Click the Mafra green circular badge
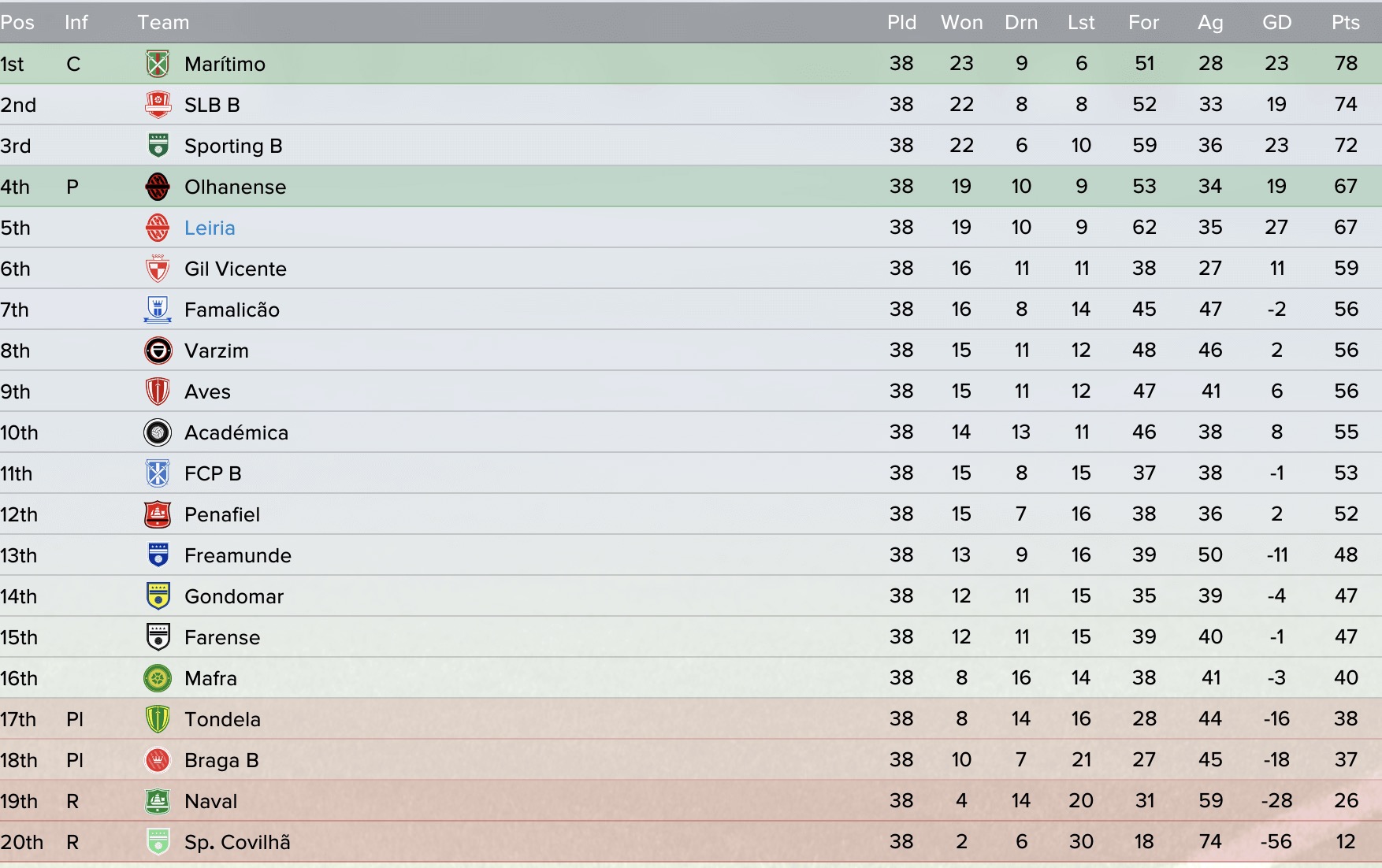The height and width of the screenshot is (868, 1382). click(158, 678)
